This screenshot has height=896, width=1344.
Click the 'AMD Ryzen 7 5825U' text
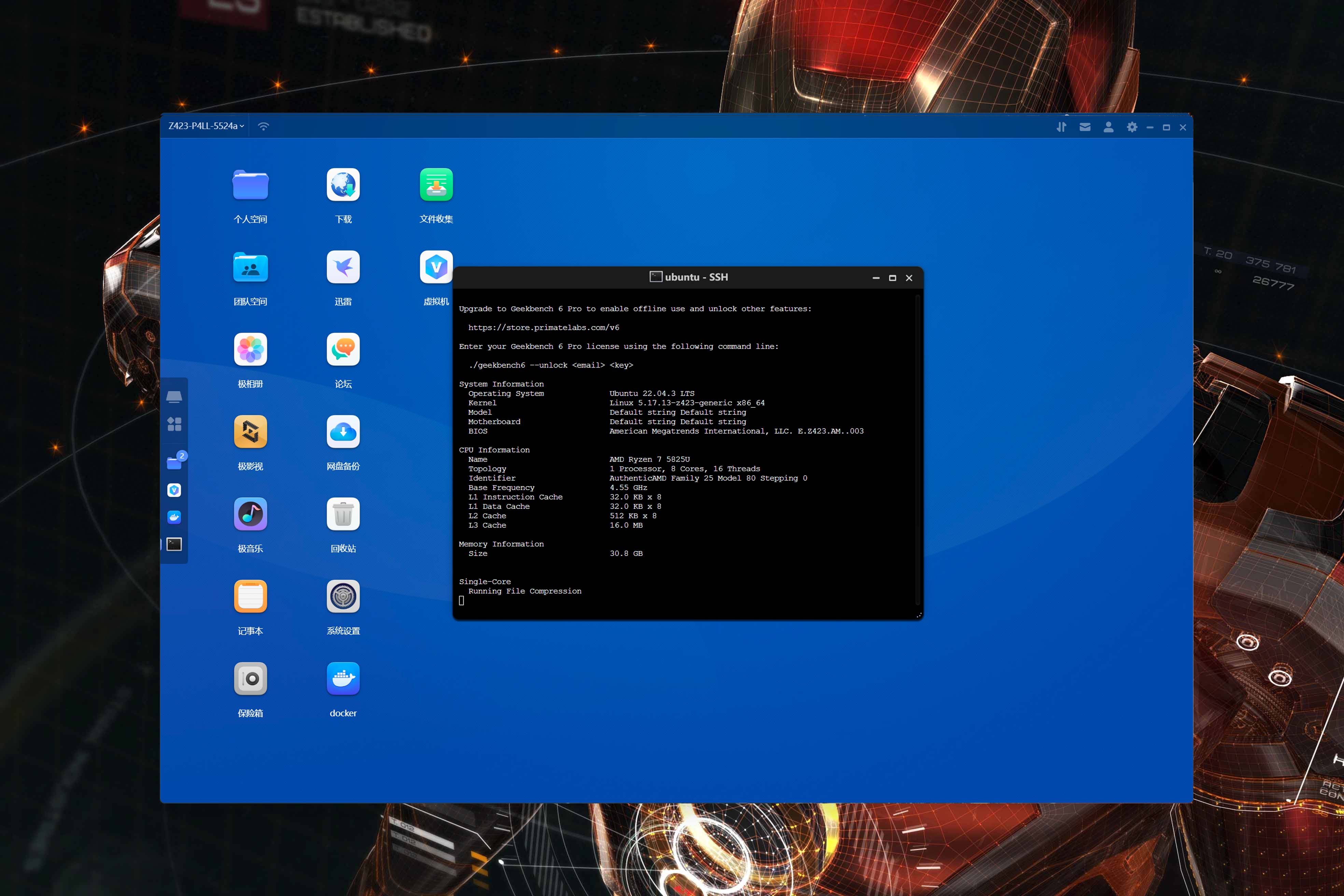(650, 459)
